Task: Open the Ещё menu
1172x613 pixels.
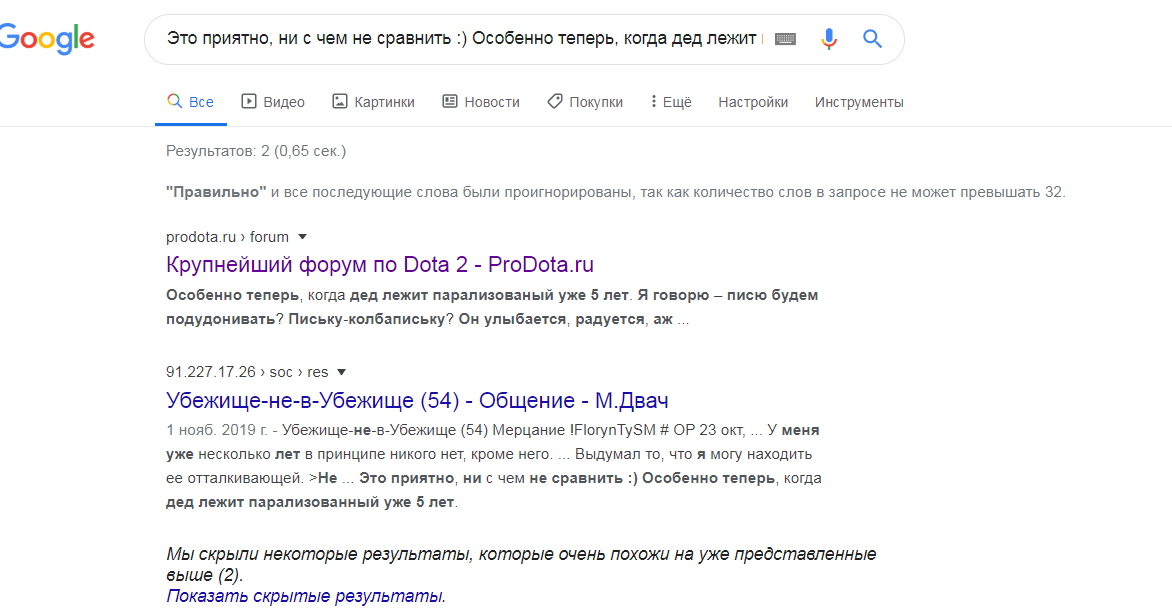Action: pos(670,102)
